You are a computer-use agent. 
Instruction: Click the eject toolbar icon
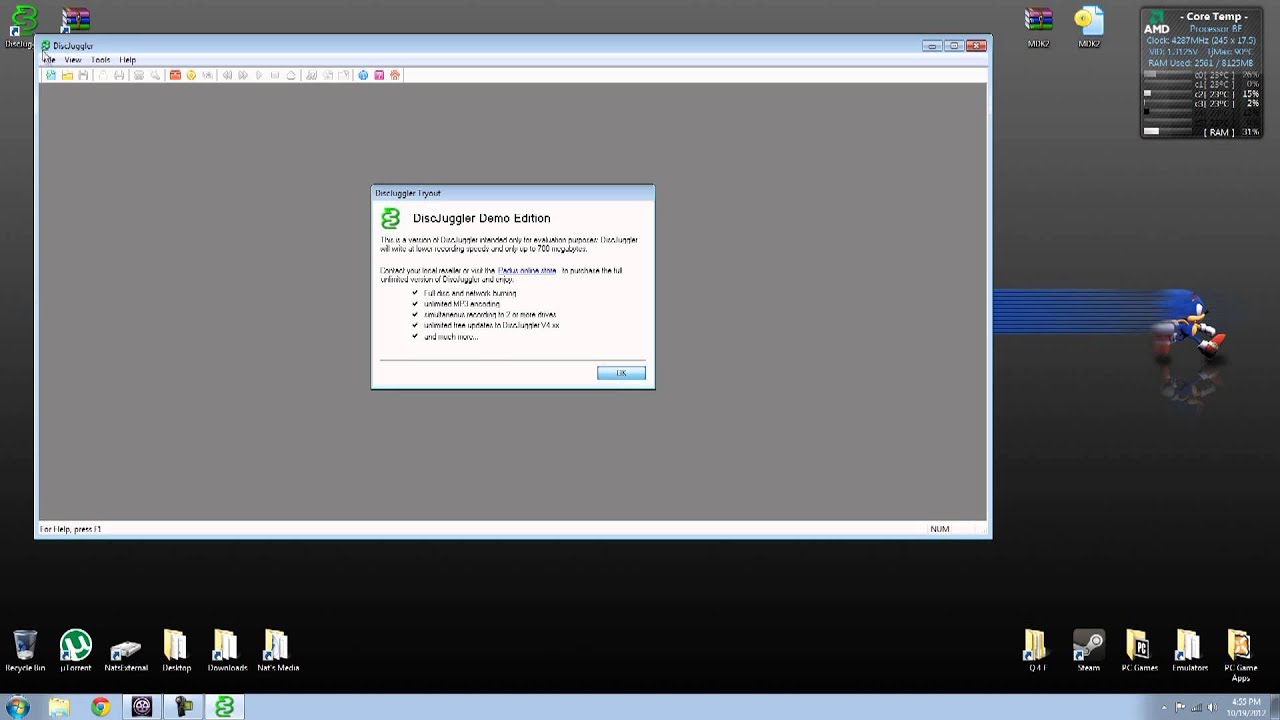291,75
